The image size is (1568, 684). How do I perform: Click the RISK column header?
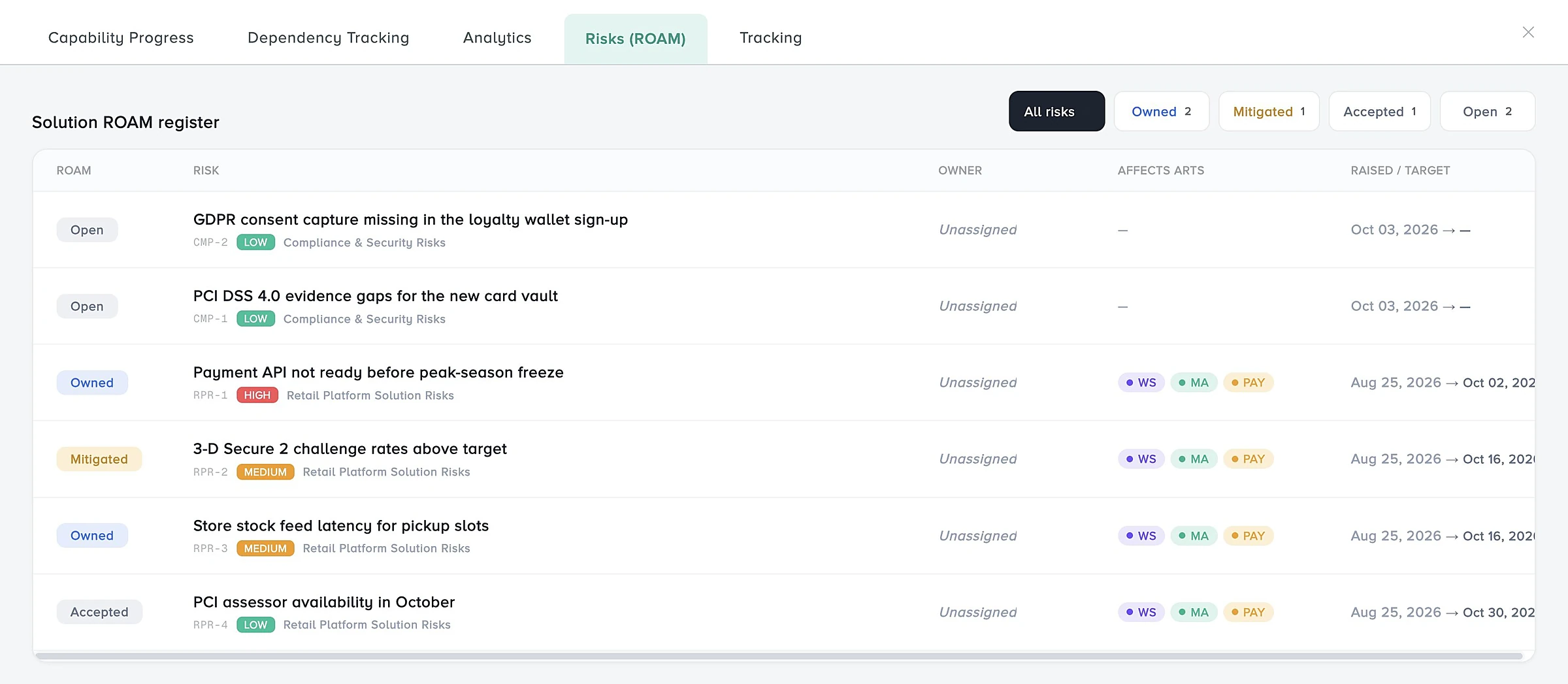tap(206, 171)
